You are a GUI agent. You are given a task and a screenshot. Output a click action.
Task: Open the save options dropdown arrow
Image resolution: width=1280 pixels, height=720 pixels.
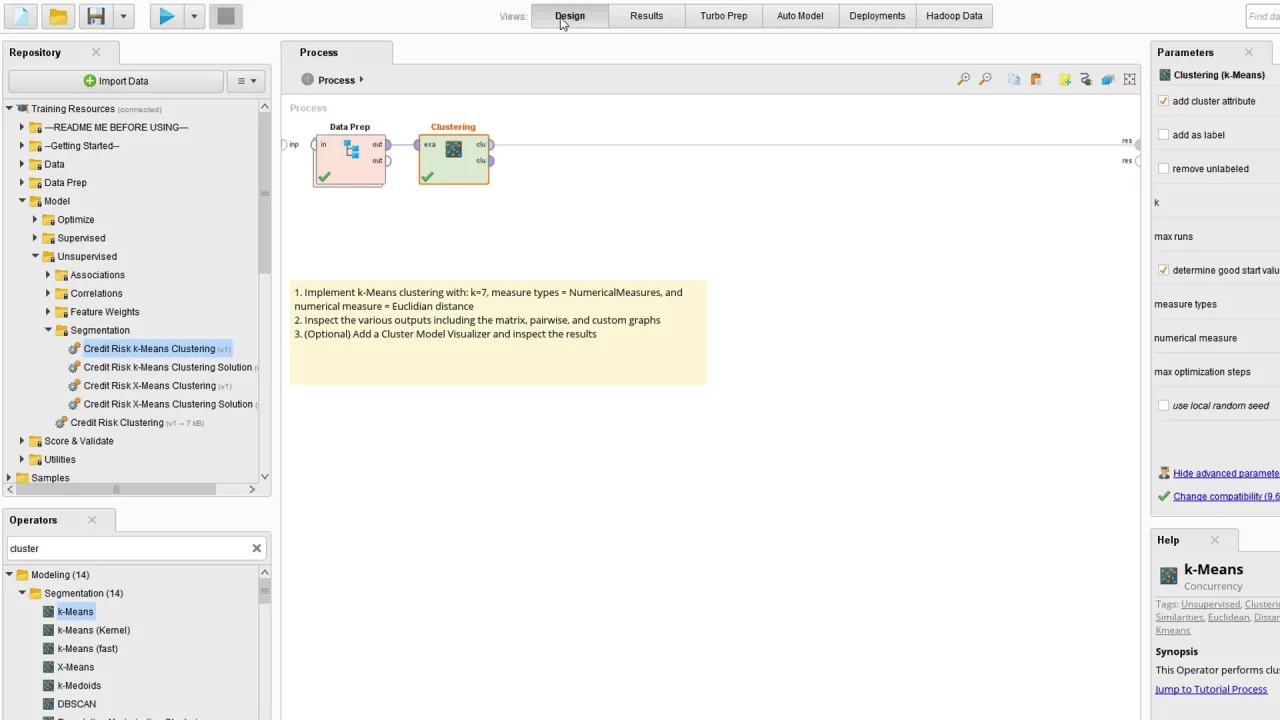point(123,16)
